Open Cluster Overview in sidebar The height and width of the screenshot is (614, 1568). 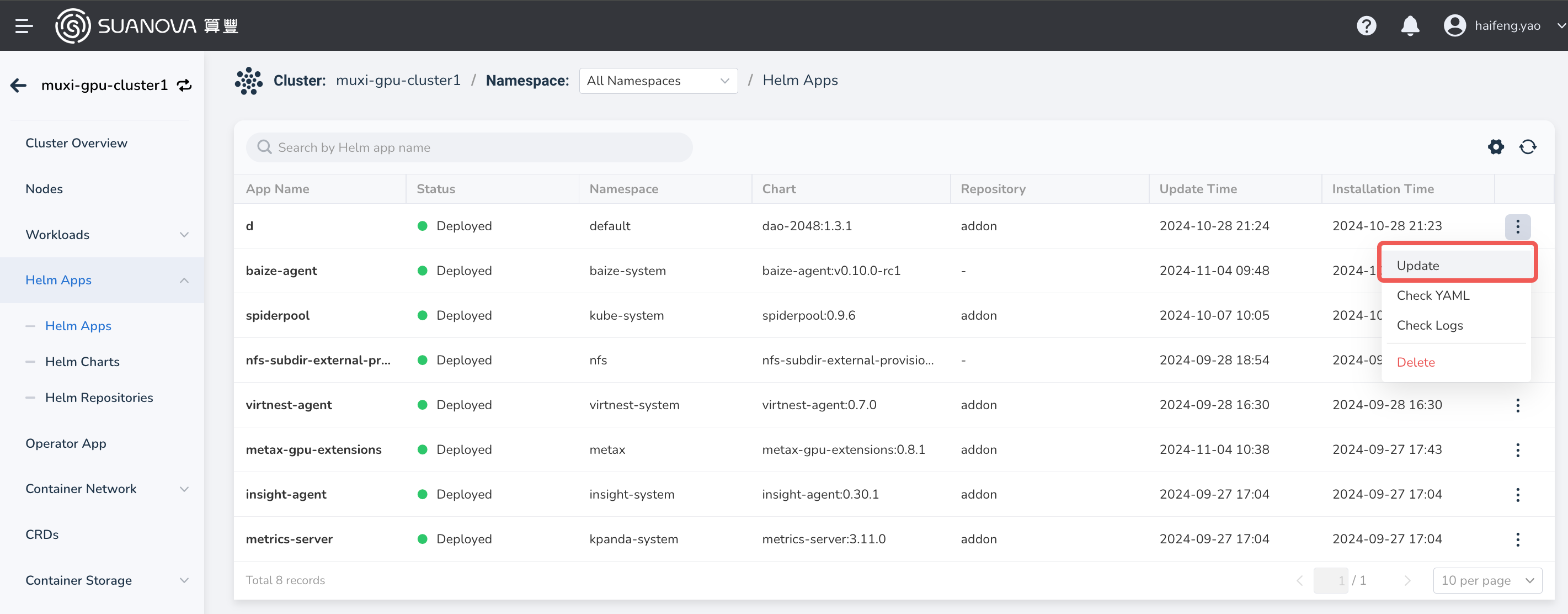pyautogui.click(x=77, y=143)
